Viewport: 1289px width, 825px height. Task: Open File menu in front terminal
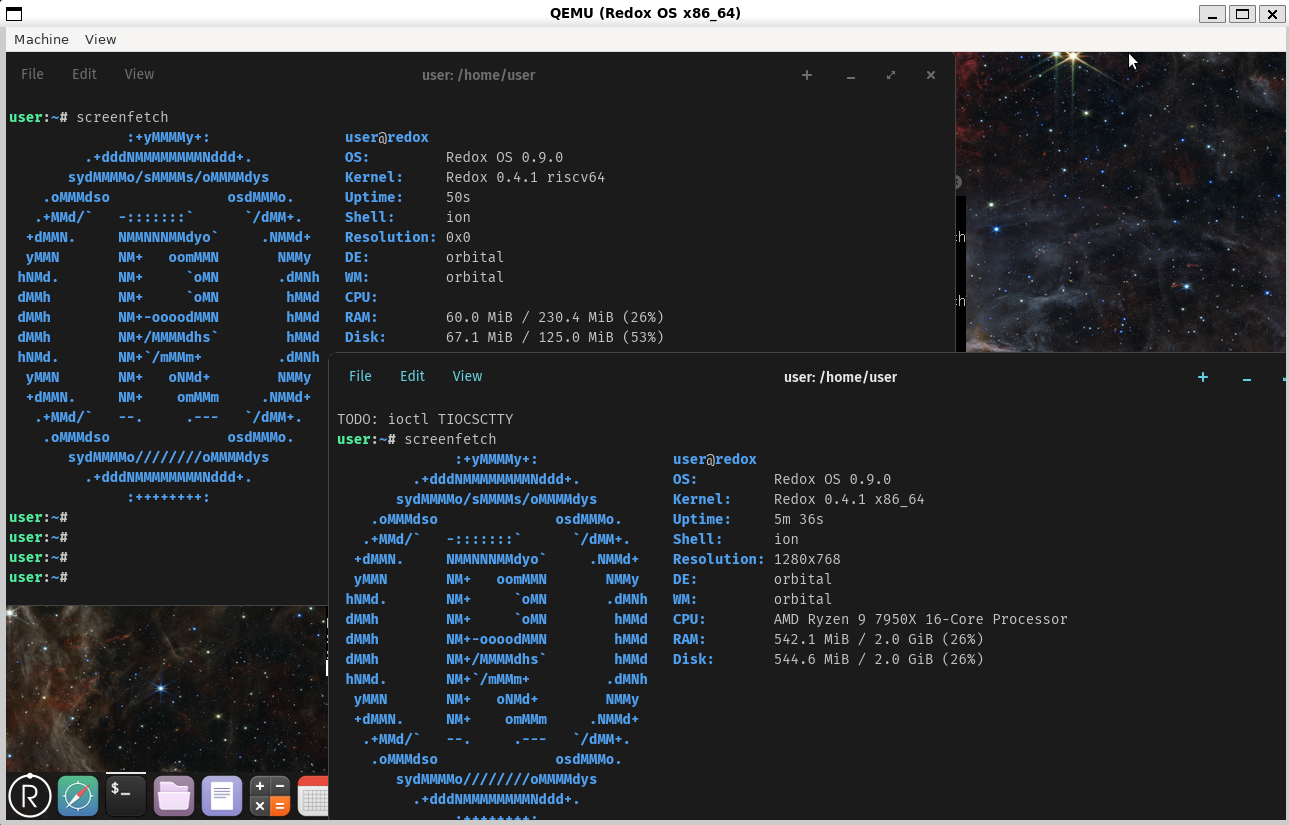tap(360, 376)
